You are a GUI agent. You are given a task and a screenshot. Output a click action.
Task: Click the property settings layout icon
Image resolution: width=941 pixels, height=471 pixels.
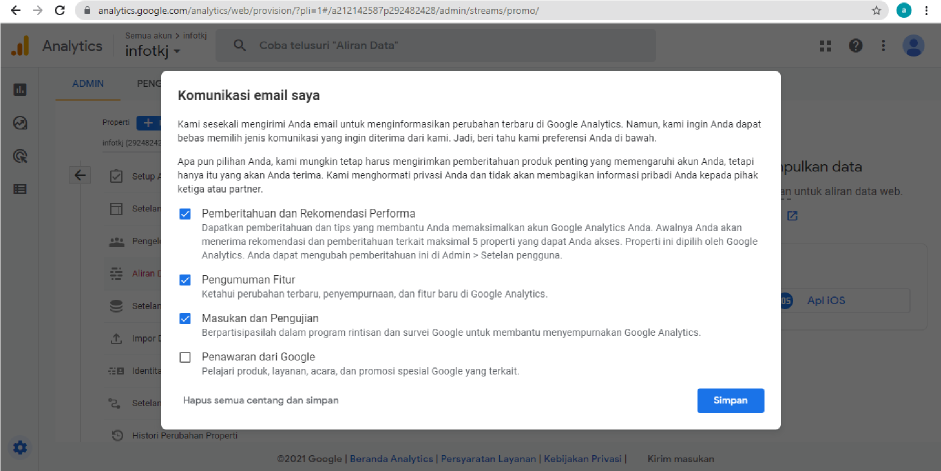pyautogui.click(x=116, y=209)
